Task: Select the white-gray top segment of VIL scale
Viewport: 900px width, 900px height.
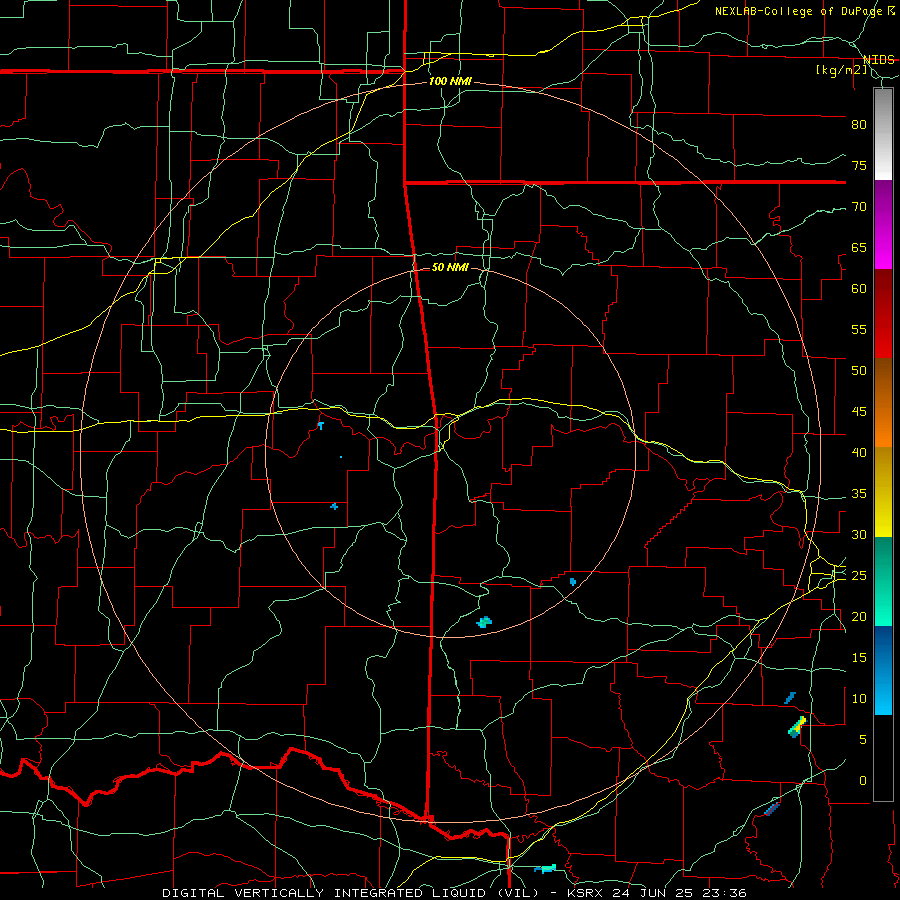Action: point(883,134)
